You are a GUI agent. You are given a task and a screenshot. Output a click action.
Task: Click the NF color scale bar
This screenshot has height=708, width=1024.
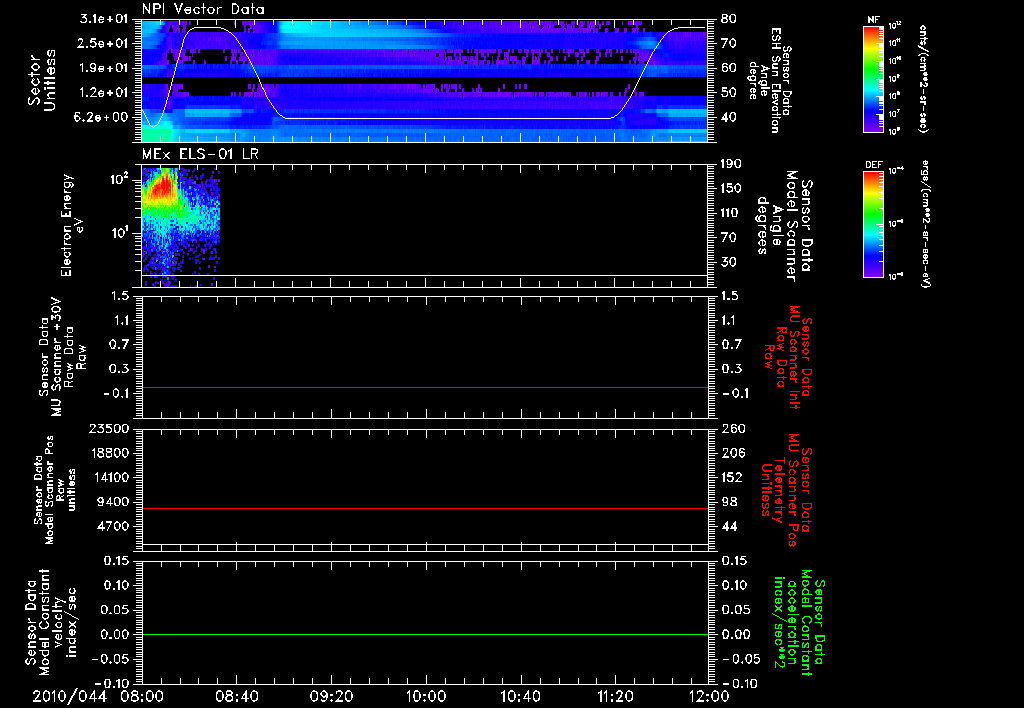[873, 79]
